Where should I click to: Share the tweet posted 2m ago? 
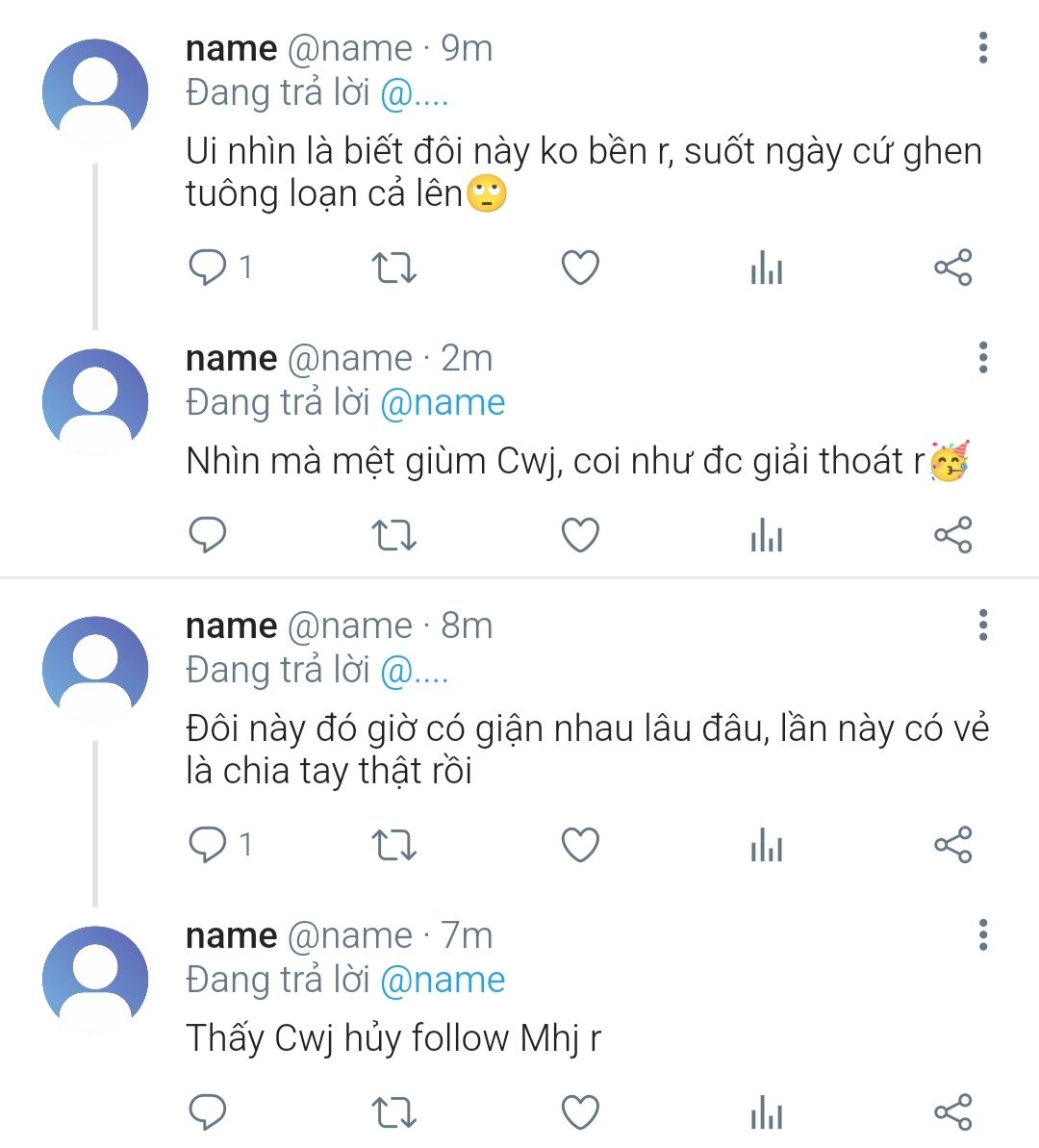952,535
